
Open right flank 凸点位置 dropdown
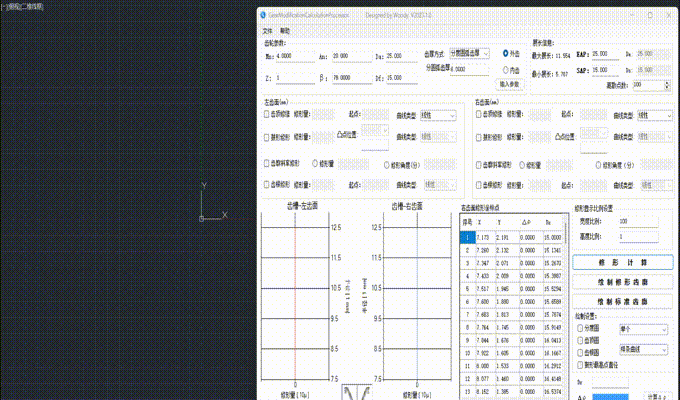pyautogui.click(x=594, y=133)
